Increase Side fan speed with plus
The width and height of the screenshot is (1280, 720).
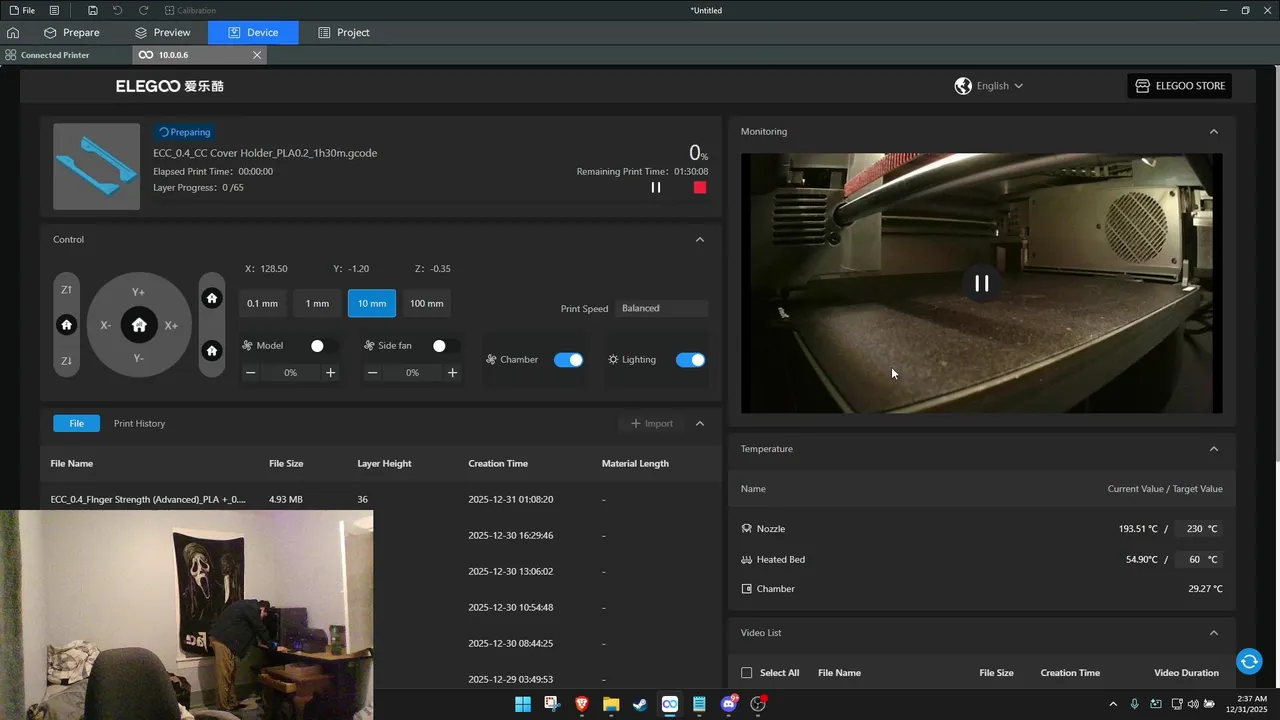tap(453, 373)
